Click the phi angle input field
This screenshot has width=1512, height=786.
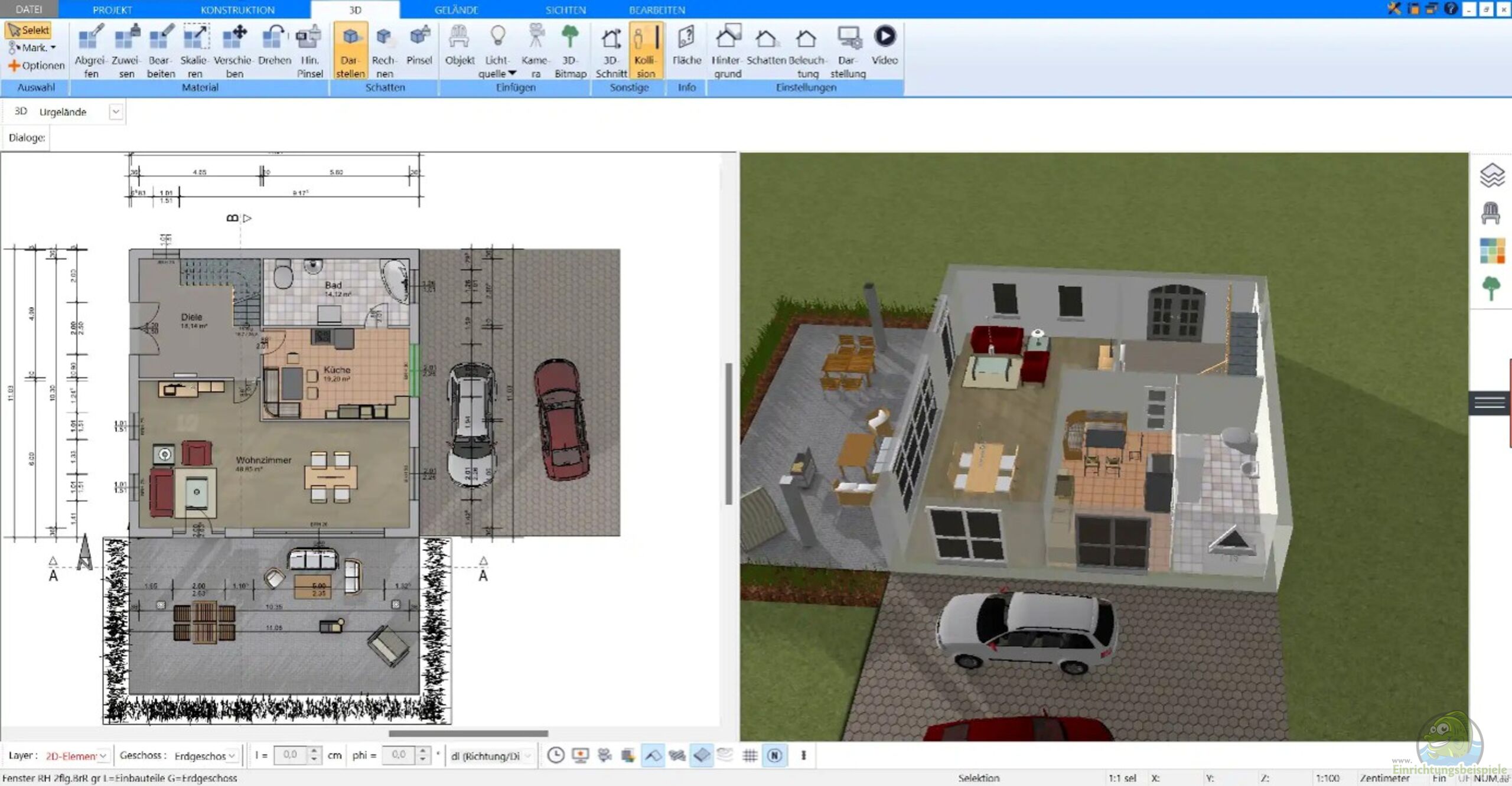click(399, 755)
